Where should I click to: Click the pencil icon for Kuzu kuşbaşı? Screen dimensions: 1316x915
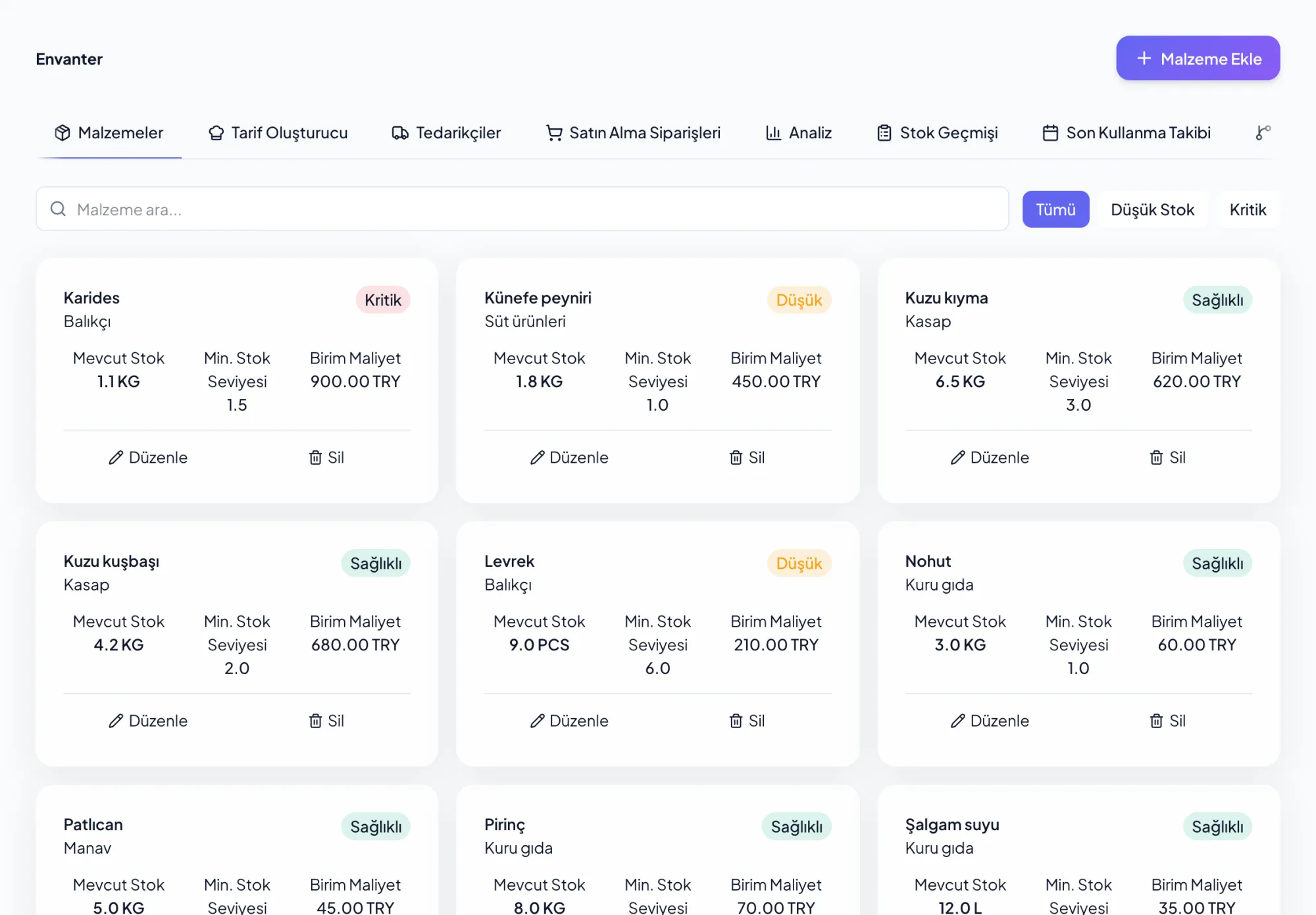tap(116, 721)
